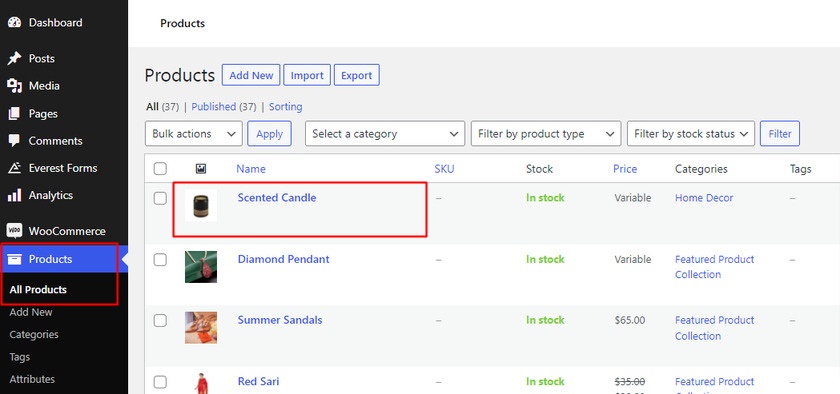Open the Red Sari thumbnail
The image size is (840, 394).
[x=201, y=384]
